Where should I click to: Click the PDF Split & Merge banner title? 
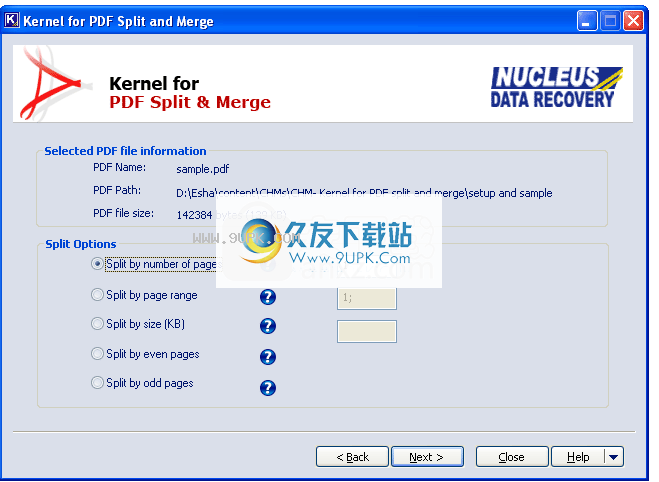190,102
